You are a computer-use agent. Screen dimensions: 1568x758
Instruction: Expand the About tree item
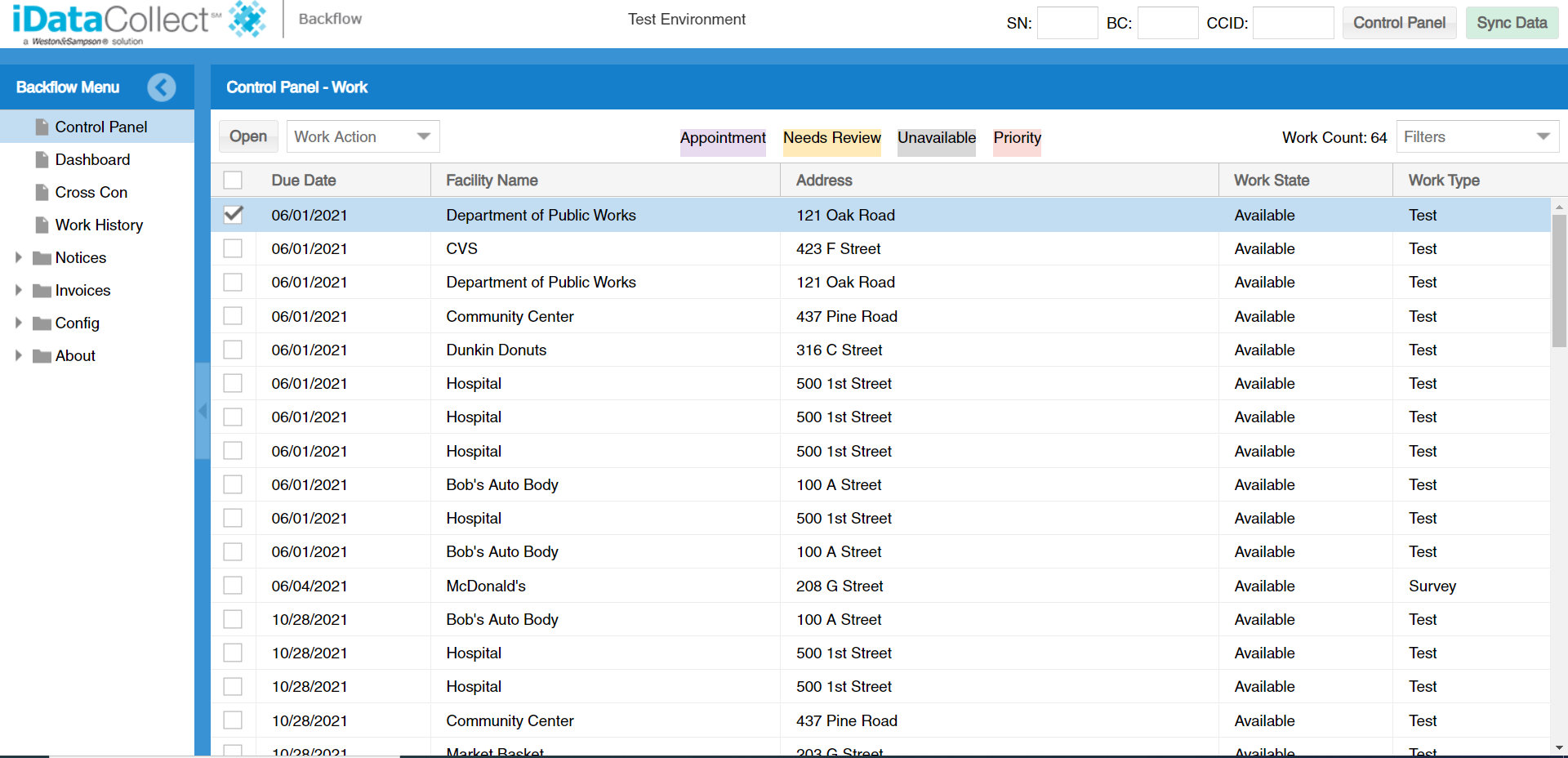[18, 355]
